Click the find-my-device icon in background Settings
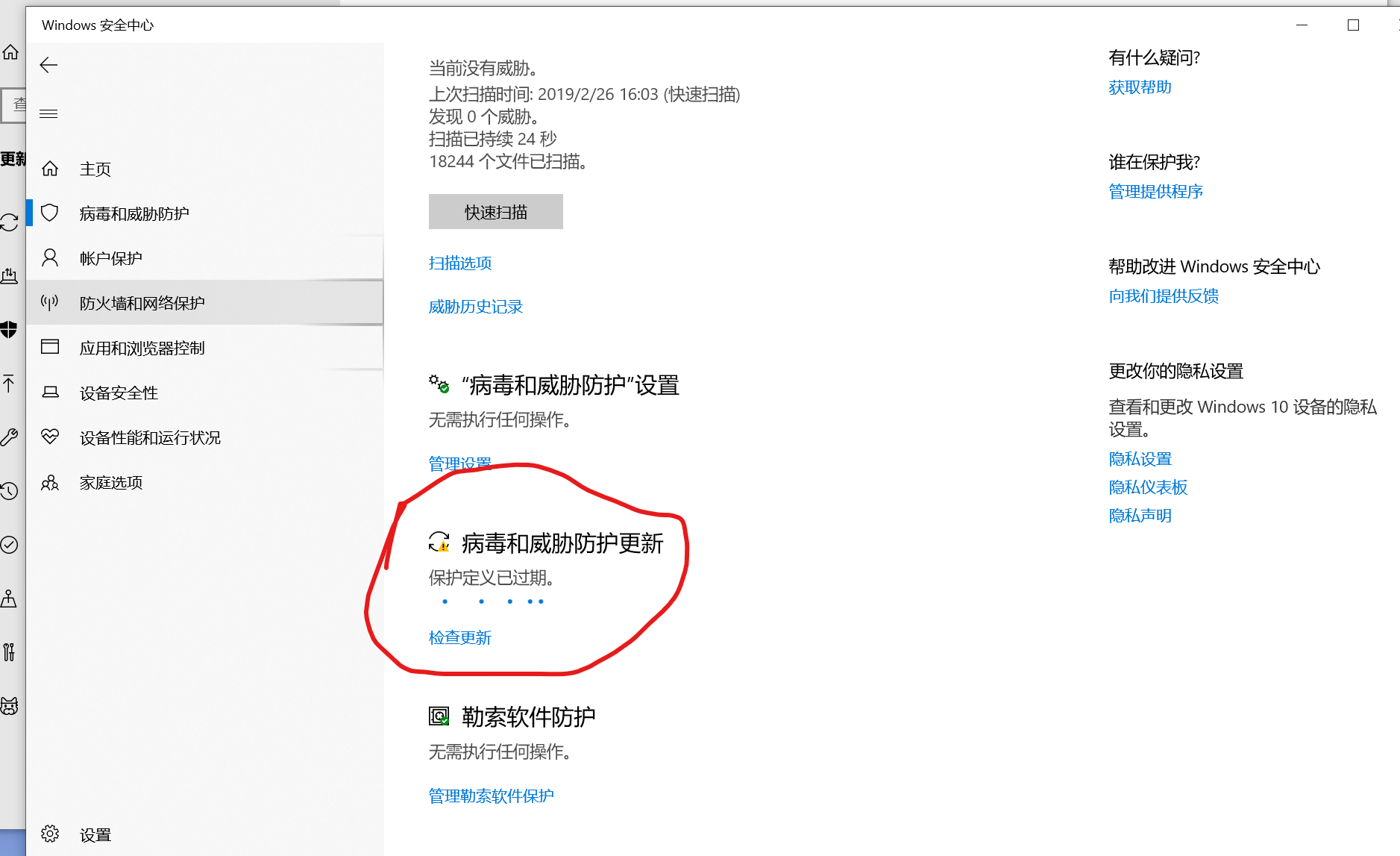The height and width of the screenshot is (856, 1400). (x=9, y=599)
